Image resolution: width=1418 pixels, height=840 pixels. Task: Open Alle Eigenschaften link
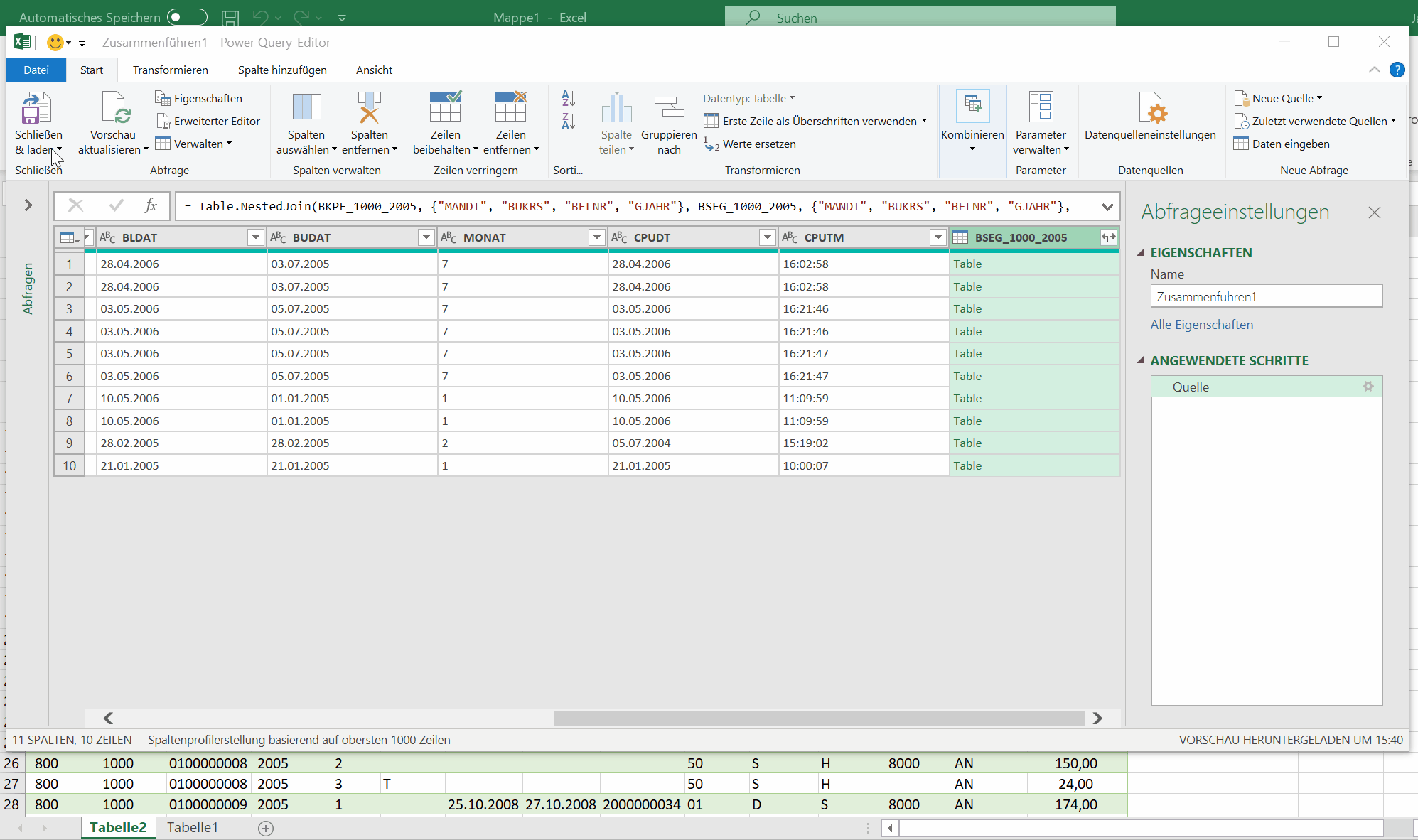1201,324
